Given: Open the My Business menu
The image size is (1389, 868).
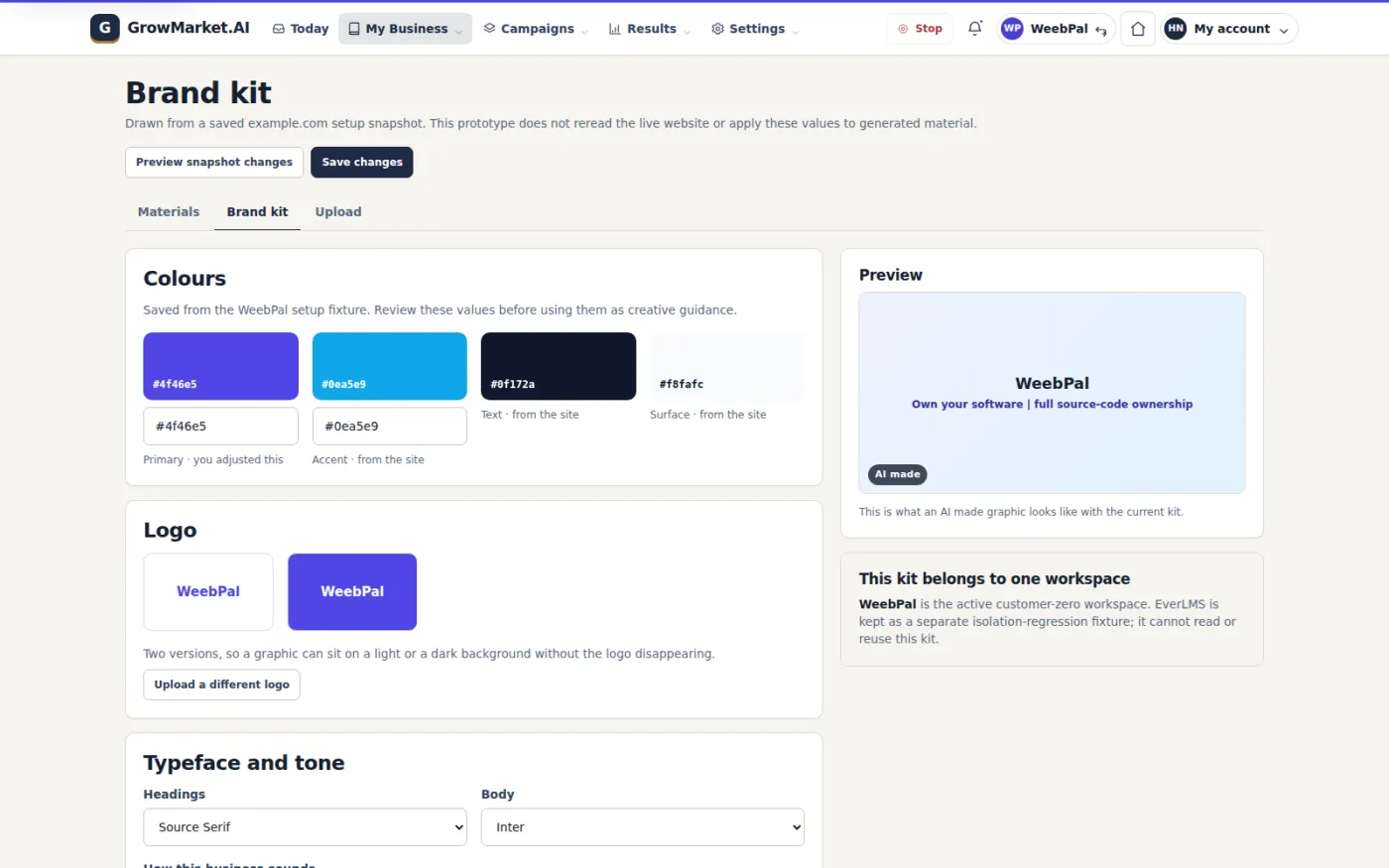Looking at the screenshot, I should click(405, 29).
